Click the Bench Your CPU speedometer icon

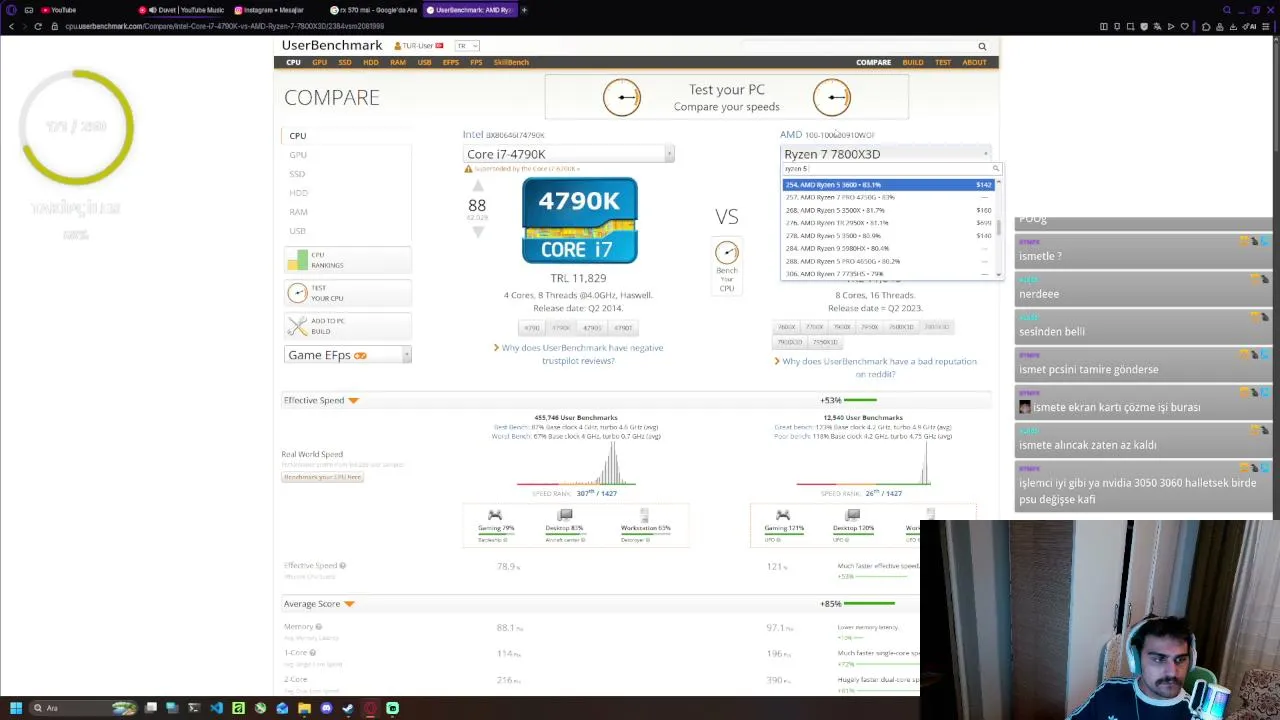(x=727, y=252)
